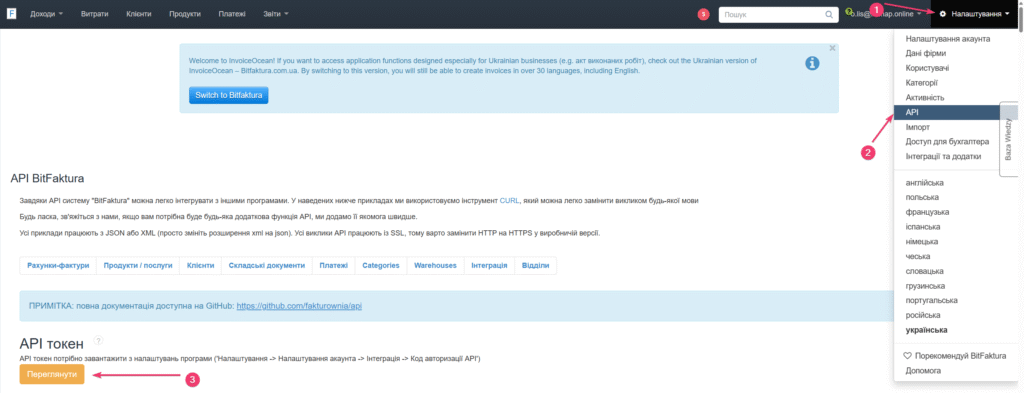1024x393 pixels.
Task: Select the highlighted API menu entry
Action: pyautogui.click(x=947, y=112)
